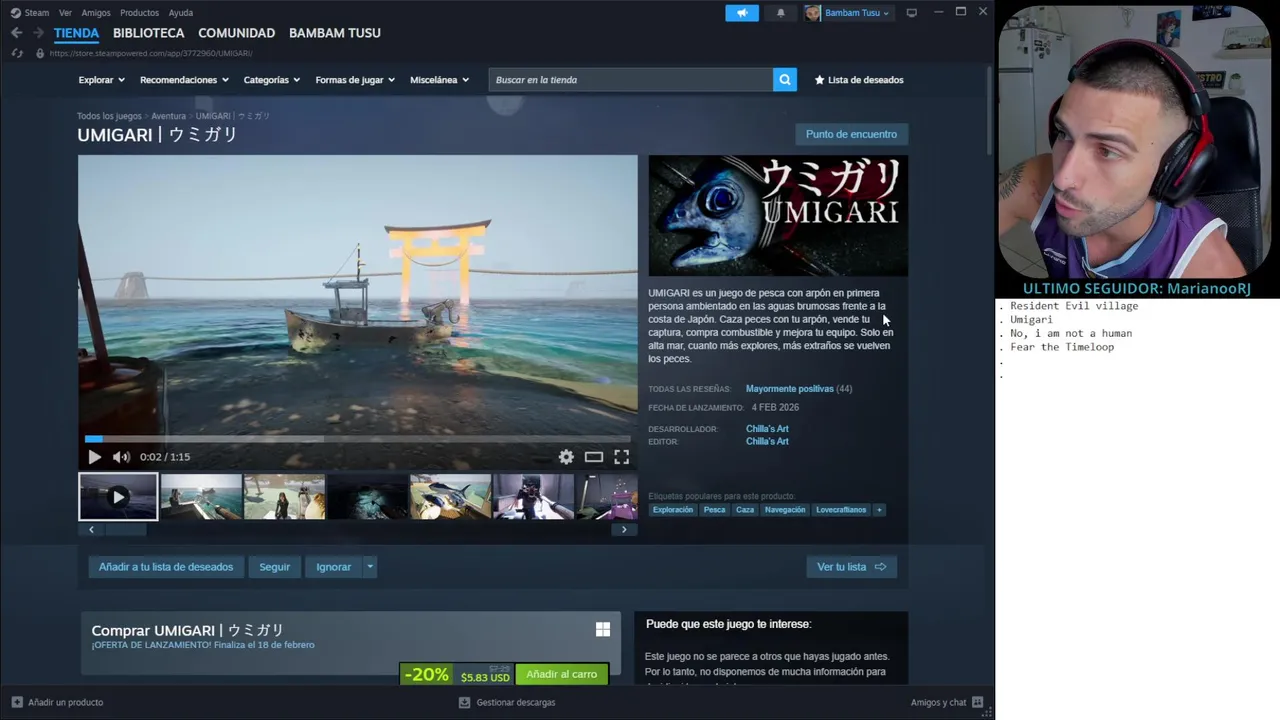This screenshot has width=1280, height=720.
Task: Add UMIGARI with Añadir al carro
Action: pyautogui.click(x=562, y=674)
